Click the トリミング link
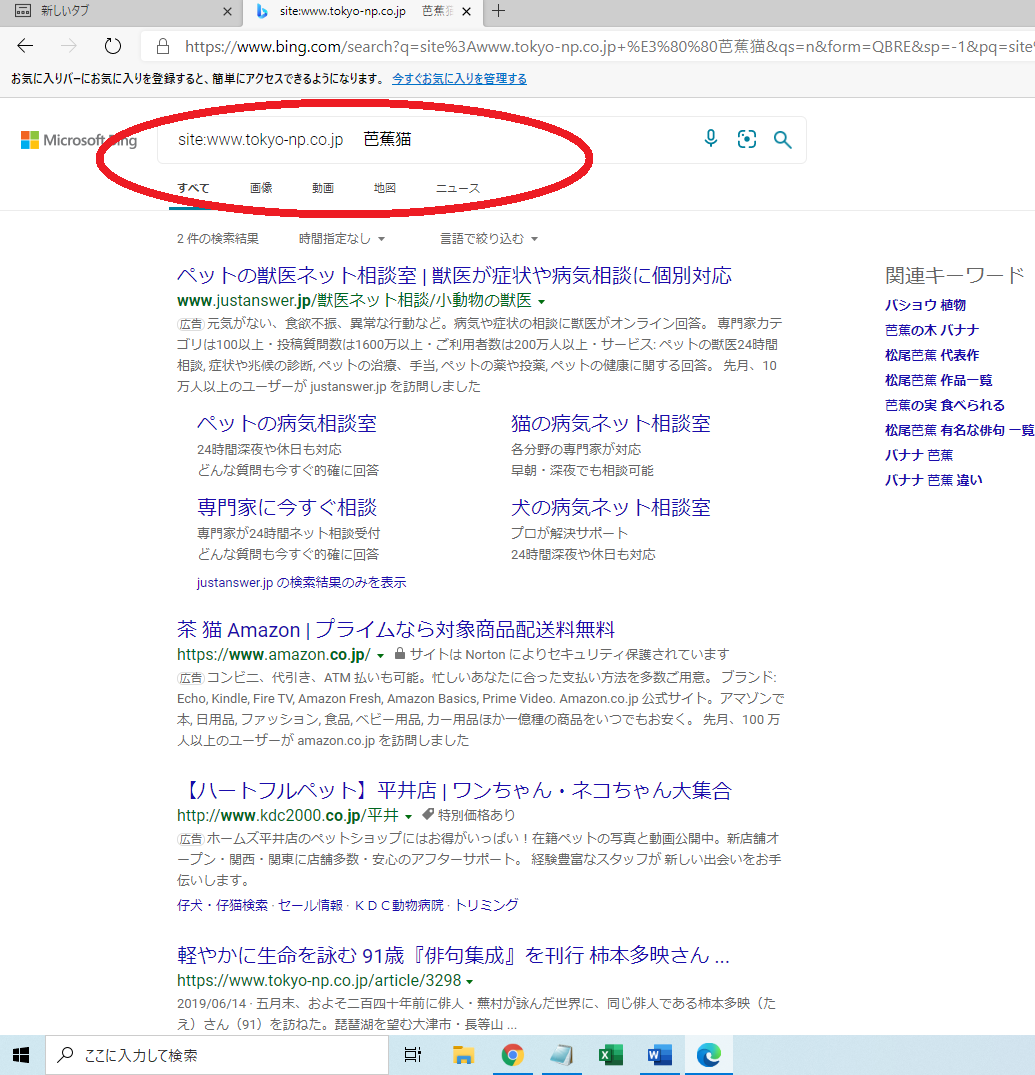Viewport: 1035px width, 1075px height. click(x=487, y=905)
